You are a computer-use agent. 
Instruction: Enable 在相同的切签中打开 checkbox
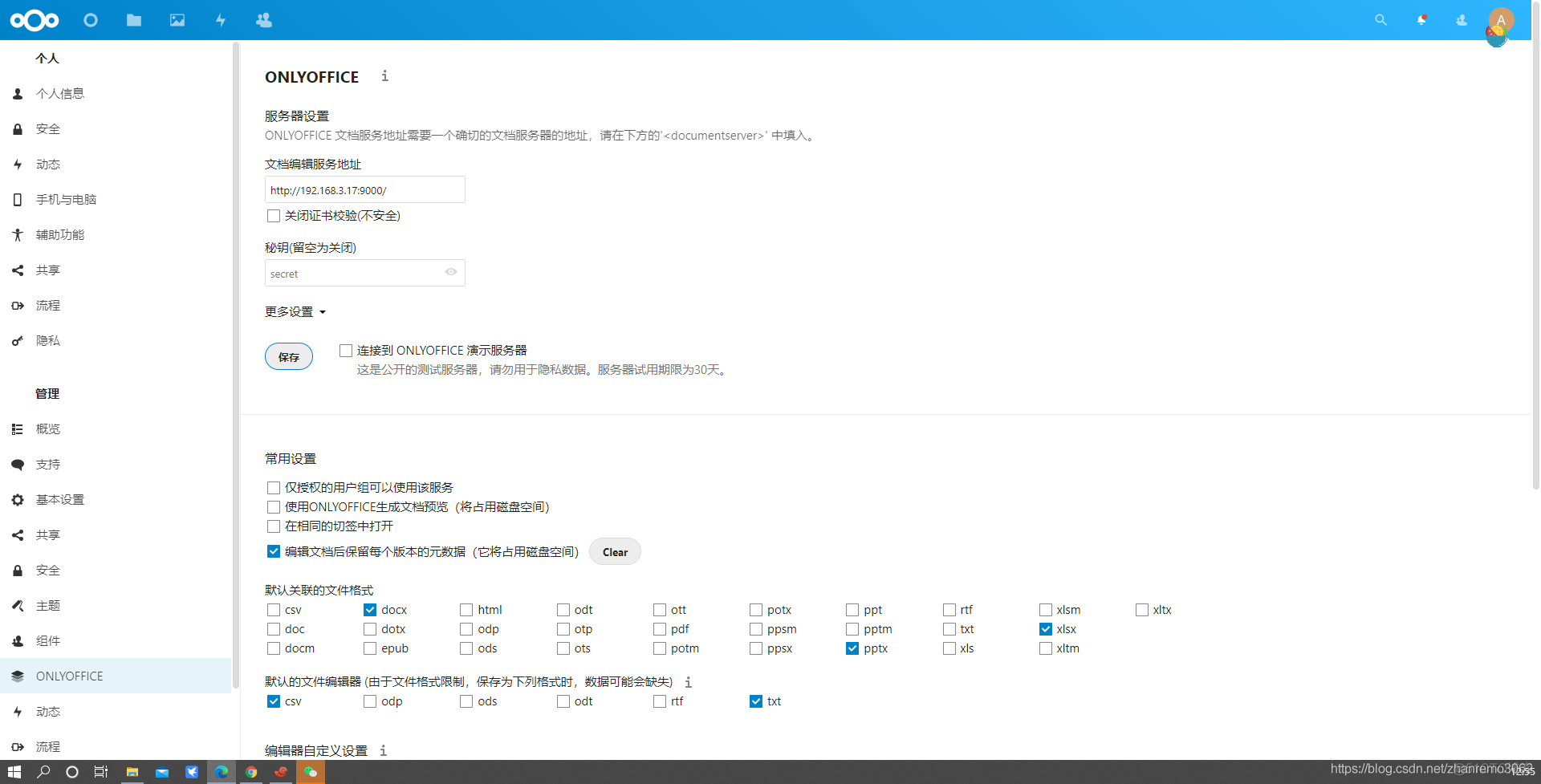click(x=274, y=526)
